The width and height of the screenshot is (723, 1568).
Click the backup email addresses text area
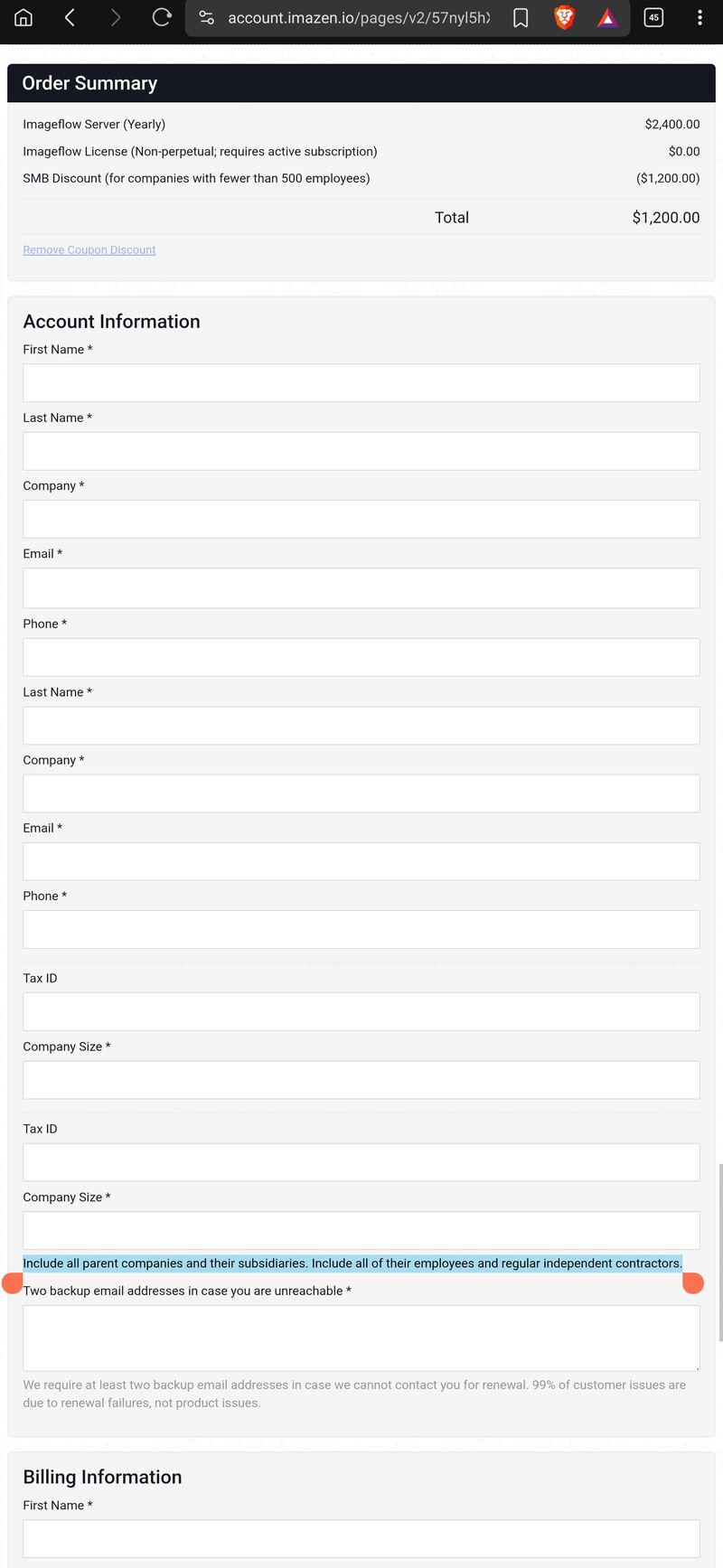(361, 1337)
